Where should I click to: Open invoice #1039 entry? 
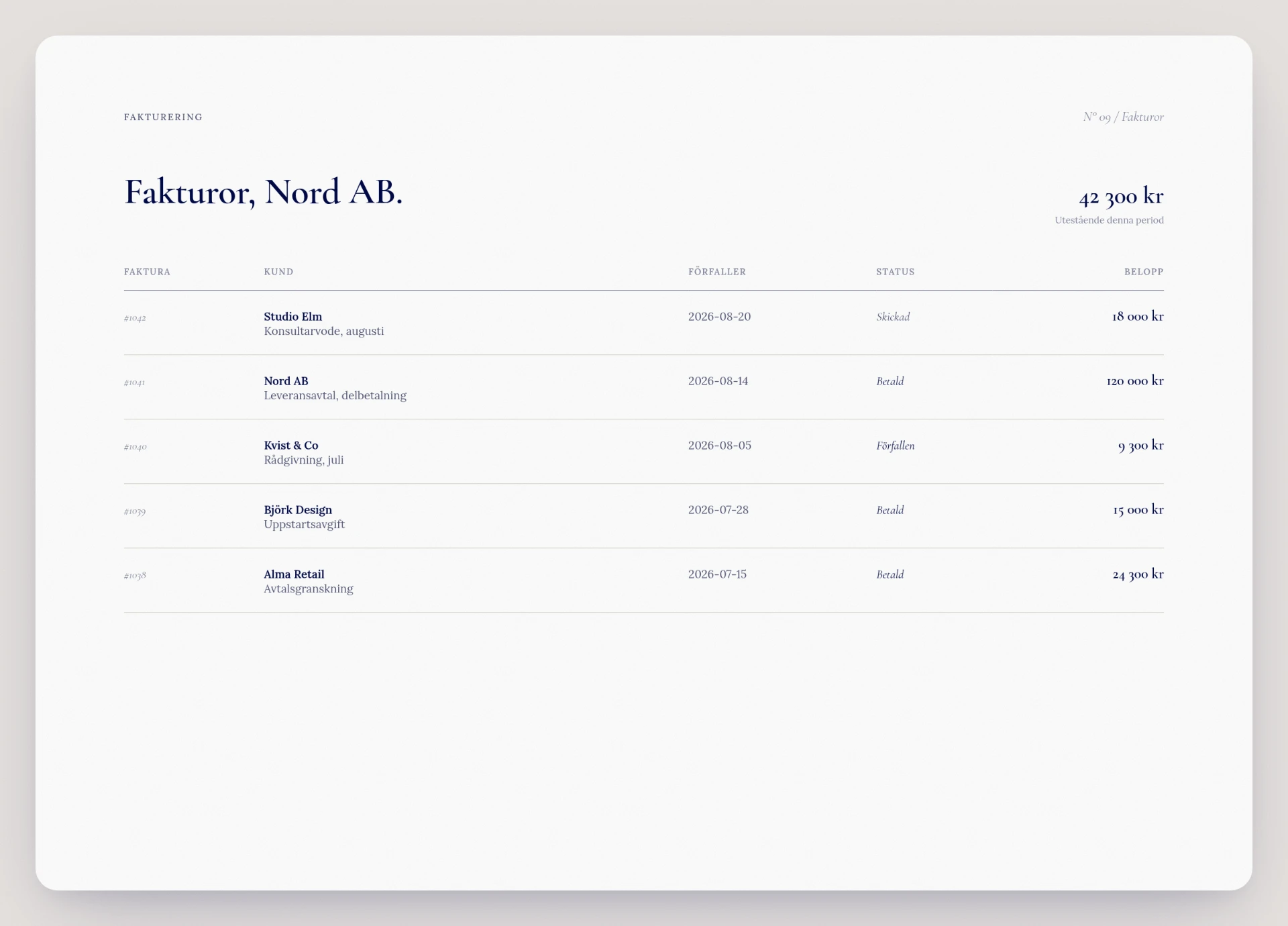tap(135, 511)
